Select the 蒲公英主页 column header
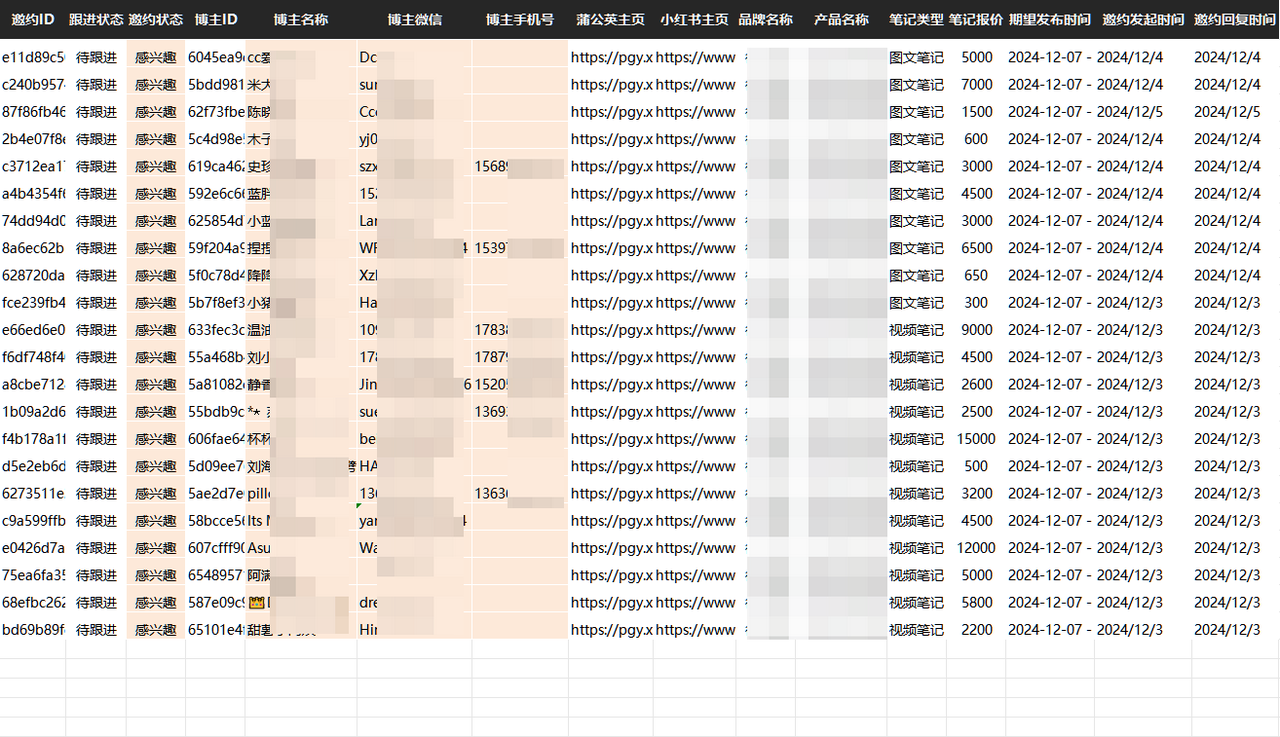Viewport: 1280px width, 737px height. 610,20
